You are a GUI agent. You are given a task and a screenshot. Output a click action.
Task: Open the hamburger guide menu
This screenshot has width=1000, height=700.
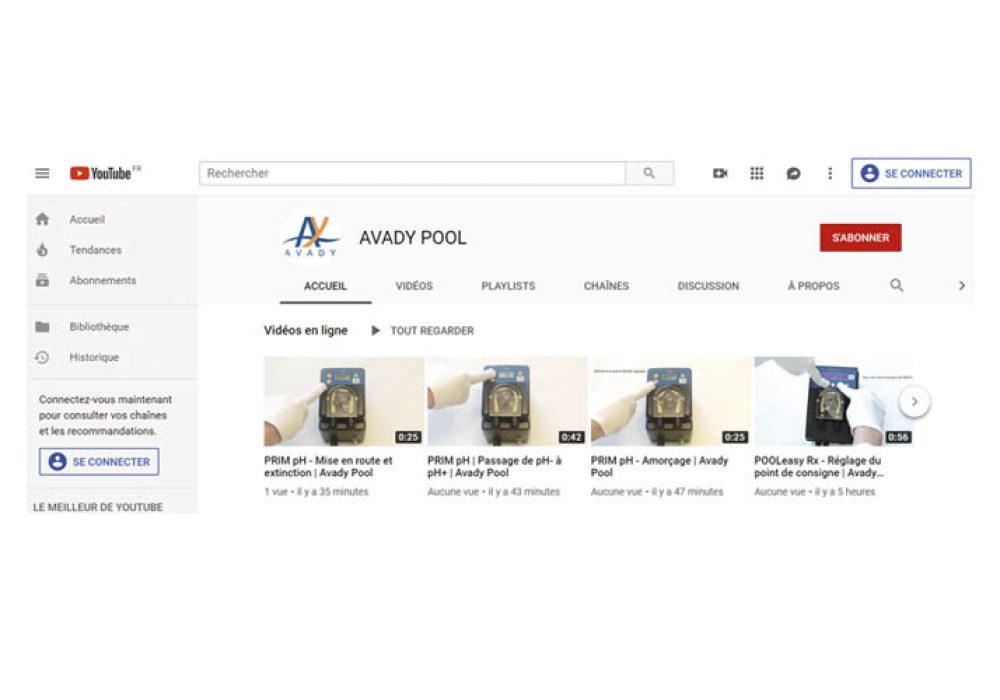[x=42, y=173]
